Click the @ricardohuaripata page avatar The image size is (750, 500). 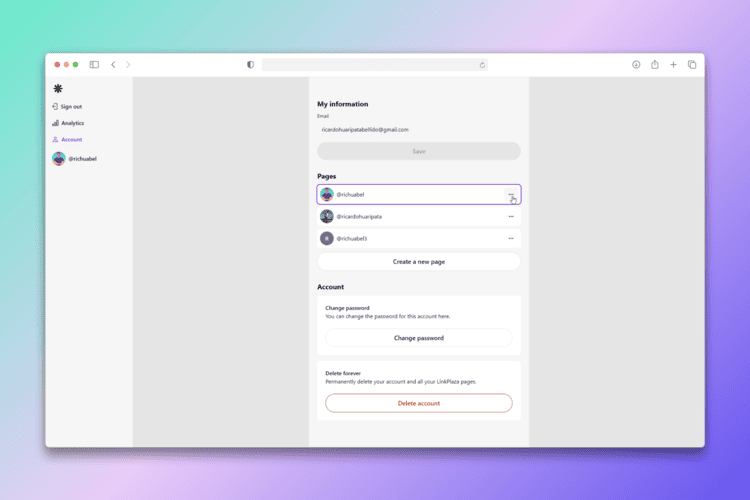tap(327, 216)
